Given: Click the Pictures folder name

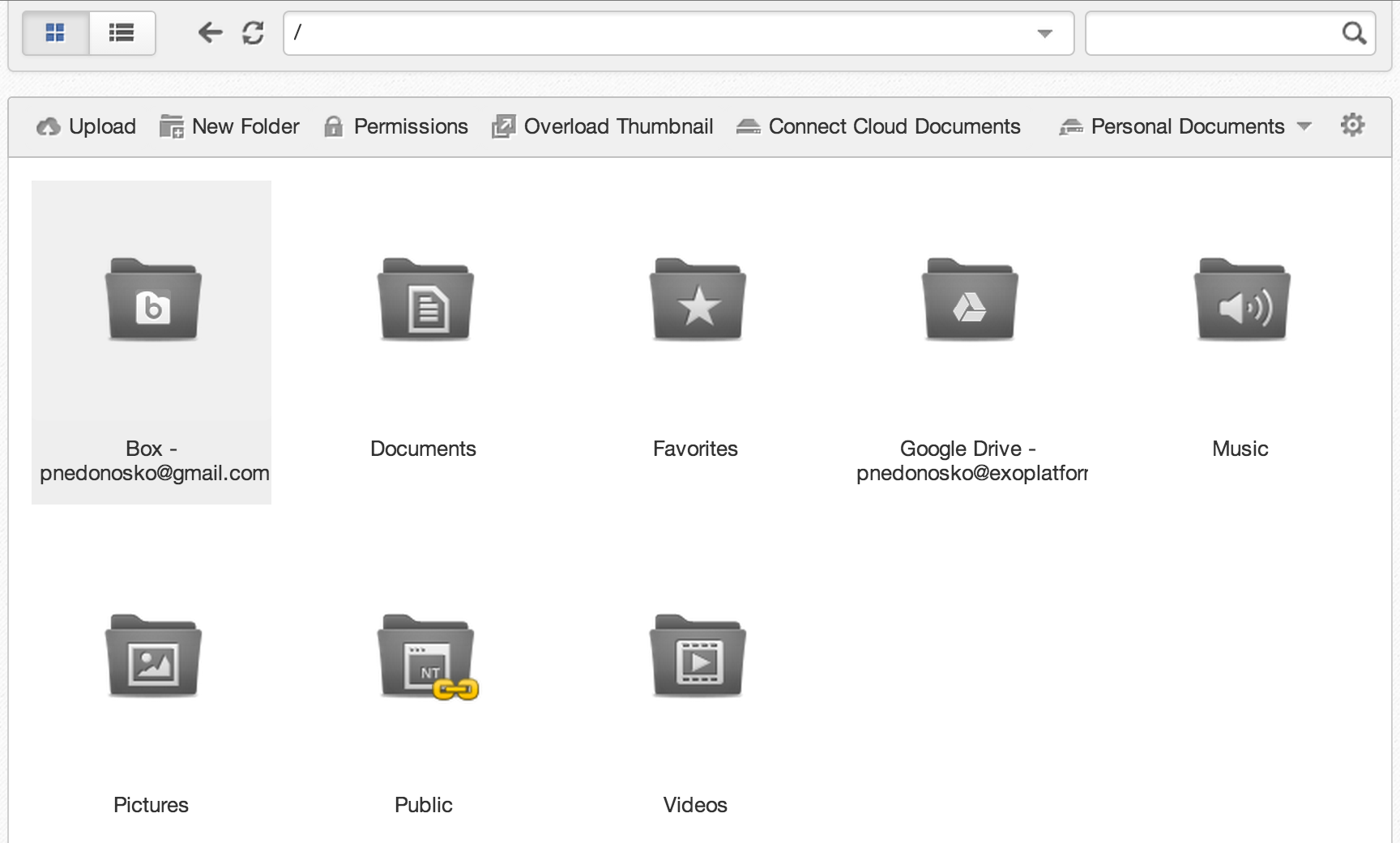Looking at the screenshot, I should [151, 805].
